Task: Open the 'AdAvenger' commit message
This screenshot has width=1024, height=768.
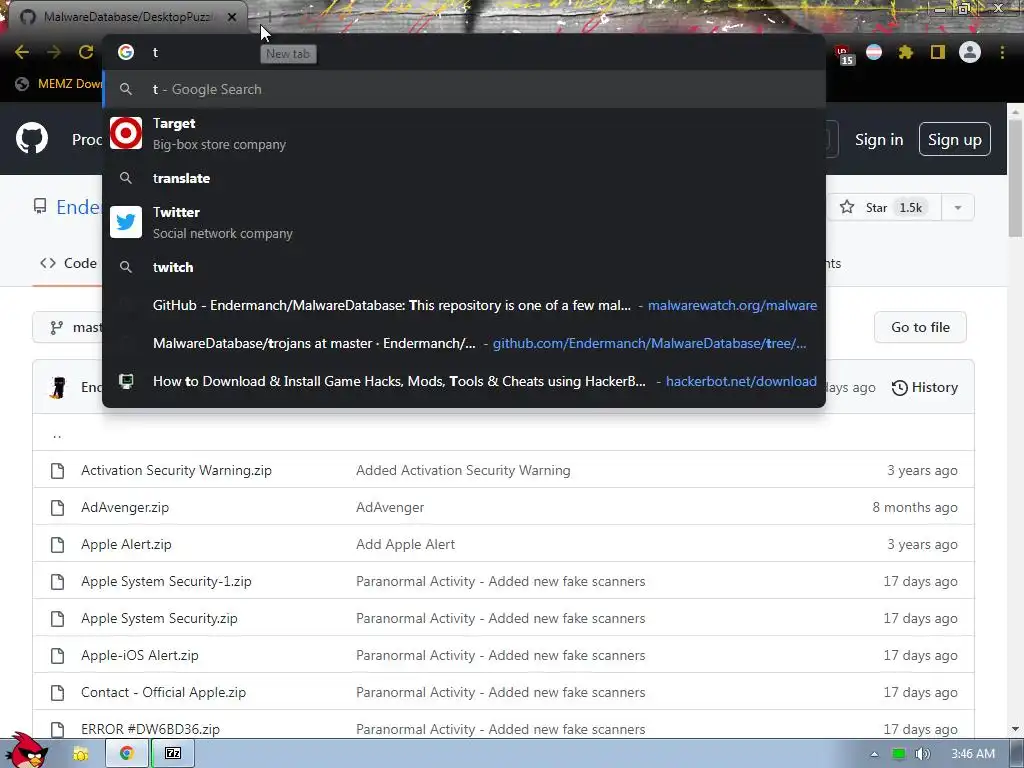Action: point(390,507)
